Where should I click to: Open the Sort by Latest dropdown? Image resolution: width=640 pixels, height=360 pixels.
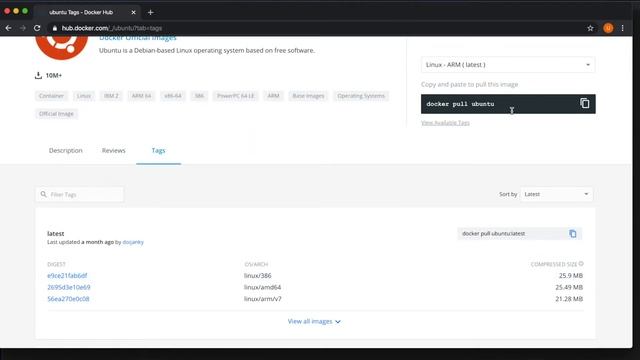tap(556, 194)
